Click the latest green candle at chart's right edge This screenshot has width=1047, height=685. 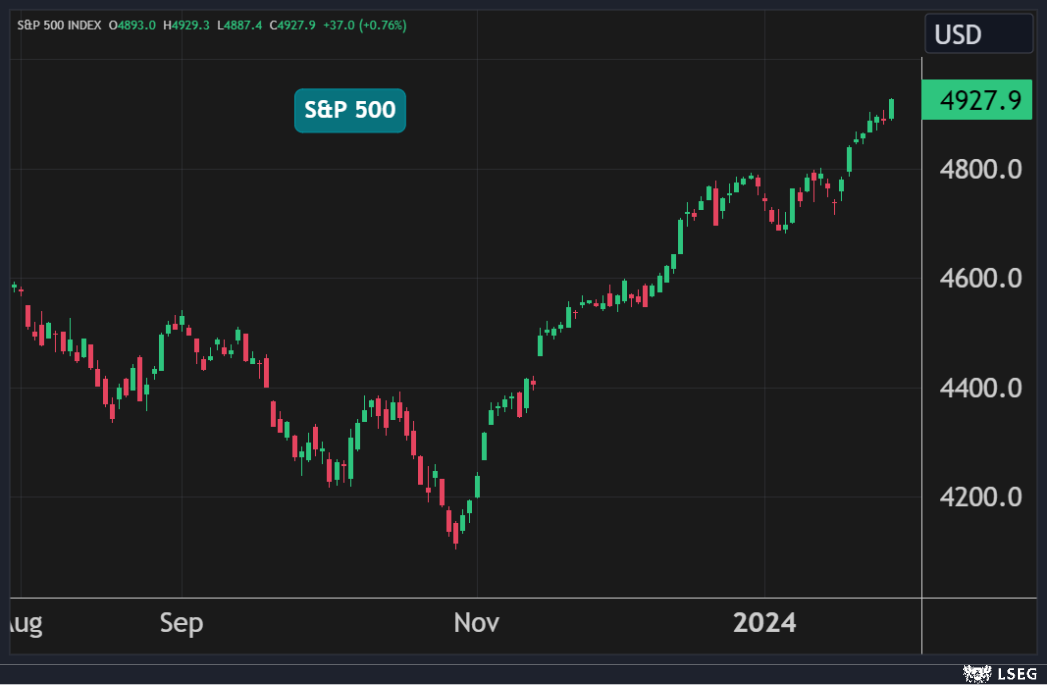(x=891, y=108)
